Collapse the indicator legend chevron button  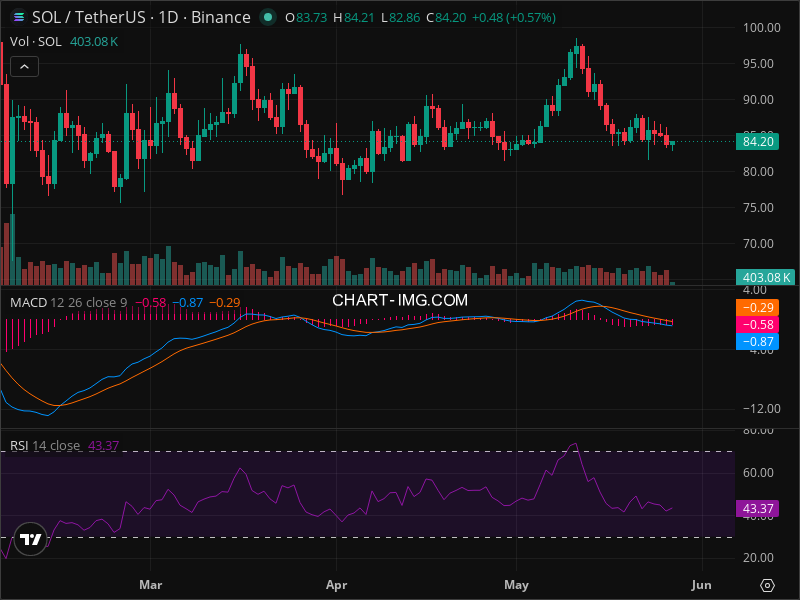coord(24,67)
